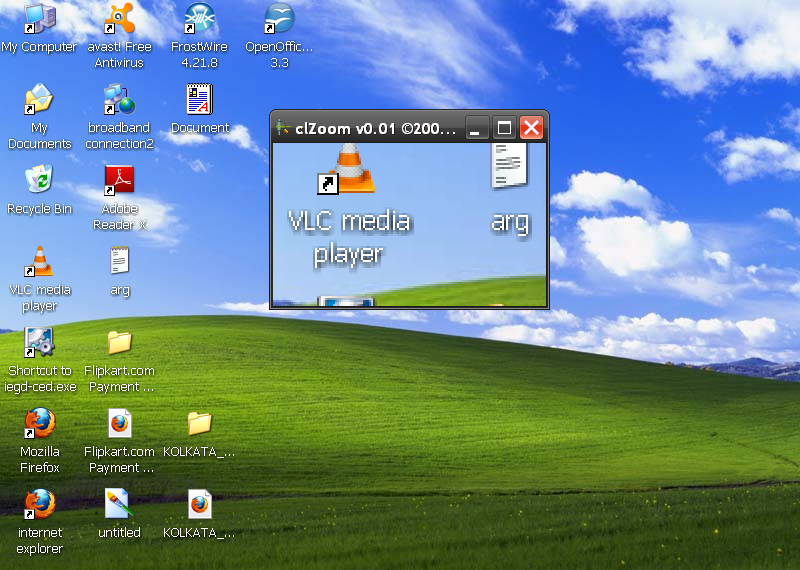Select the FrostWire 4.21.8 shortcut
This screenshot has height=570, width=800.
(199, 18)
